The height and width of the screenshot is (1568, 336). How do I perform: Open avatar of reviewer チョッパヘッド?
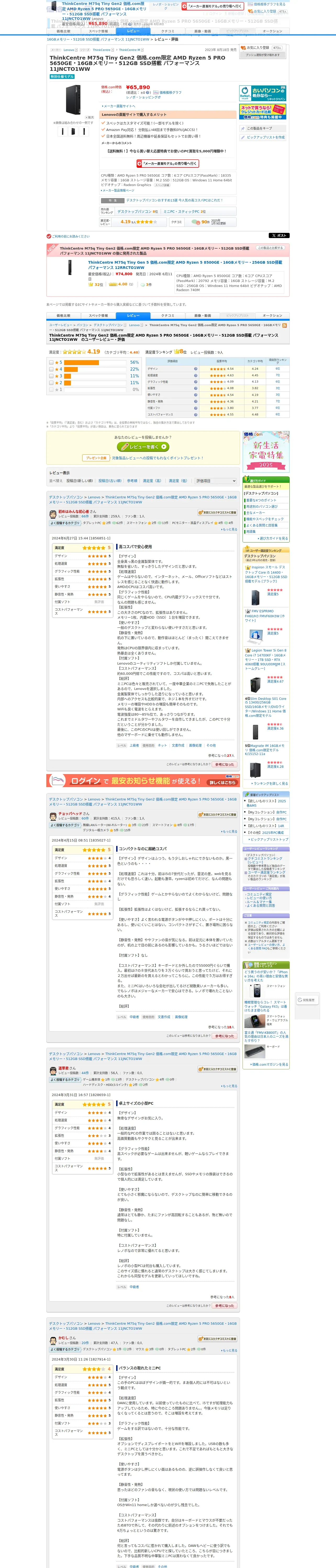tap(53, 816)
